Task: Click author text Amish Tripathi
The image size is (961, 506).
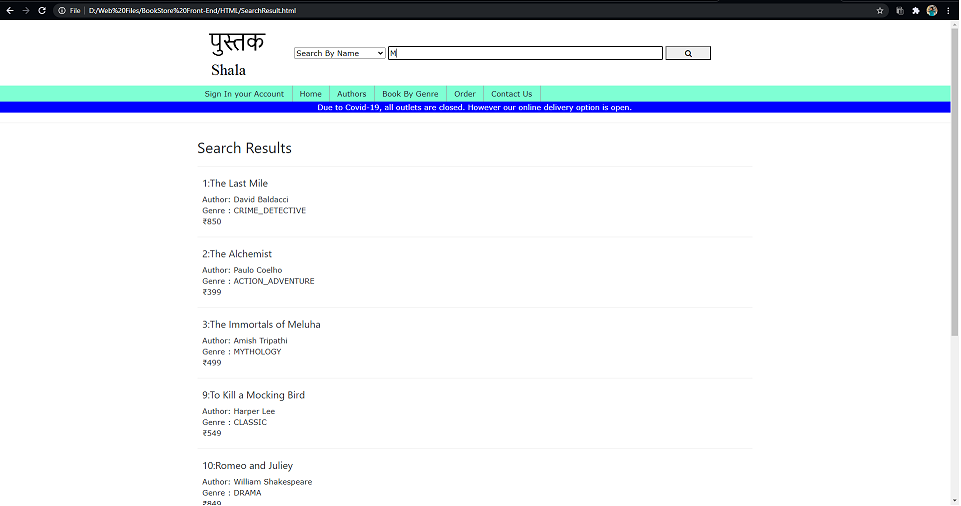Action: [x=260, y=341]
